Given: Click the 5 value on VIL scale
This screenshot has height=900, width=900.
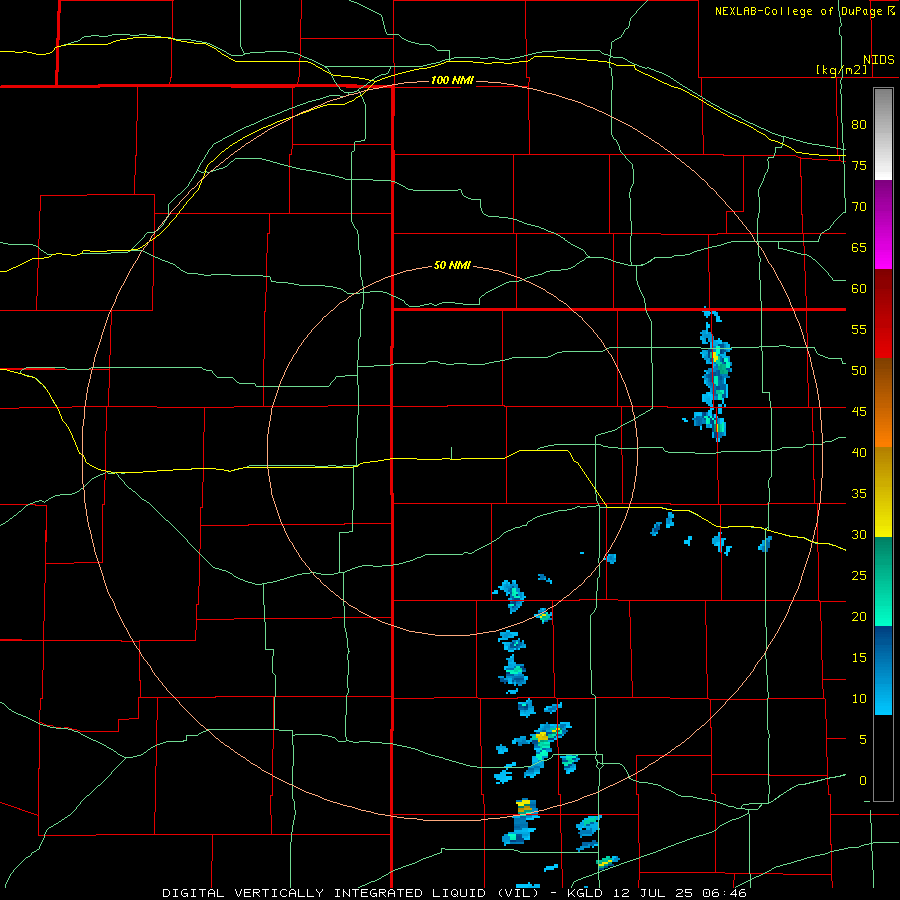Looking at the screenshot, I should [863, 740].
